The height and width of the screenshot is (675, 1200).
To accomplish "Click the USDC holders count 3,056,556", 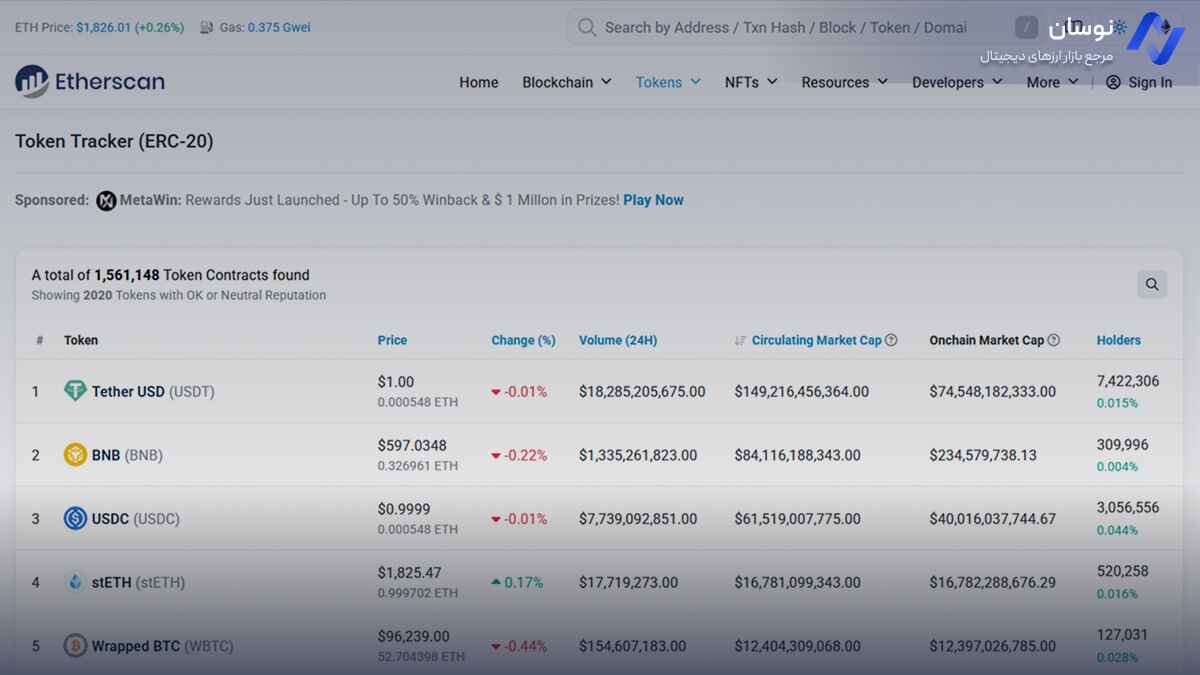I will (x=1128, y=508).
